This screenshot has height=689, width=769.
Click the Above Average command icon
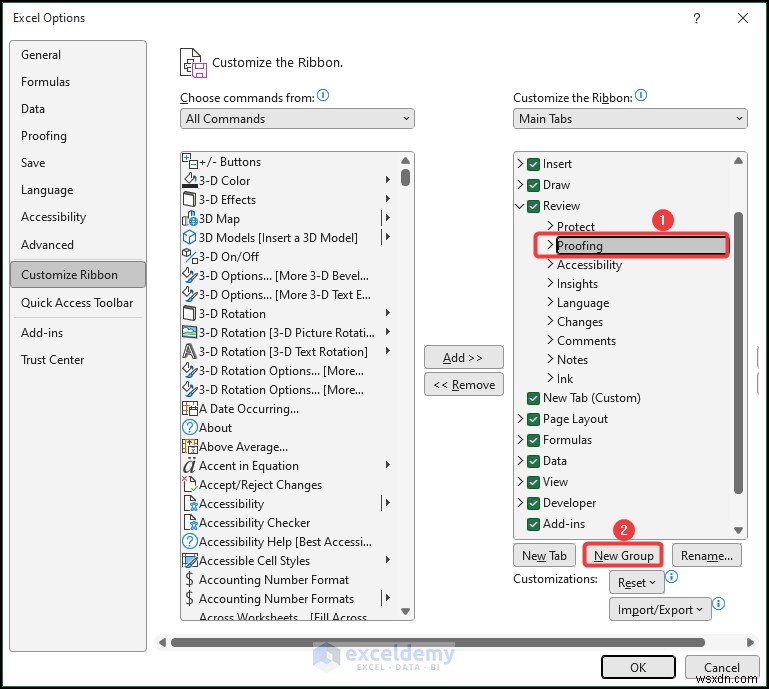coord(189,446)
